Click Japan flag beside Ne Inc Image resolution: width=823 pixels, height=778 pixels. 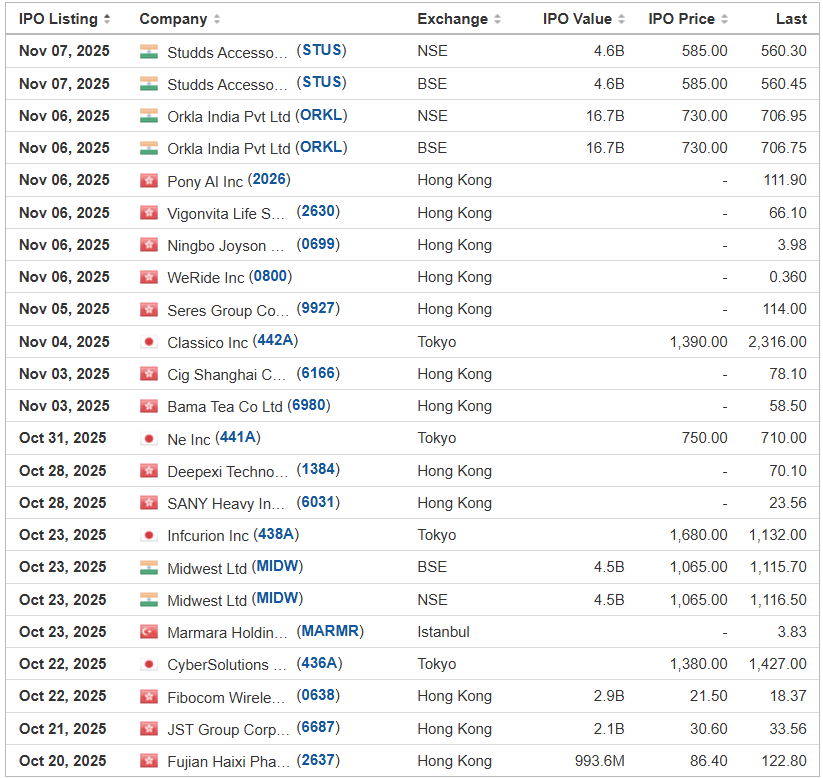point(149,439)
